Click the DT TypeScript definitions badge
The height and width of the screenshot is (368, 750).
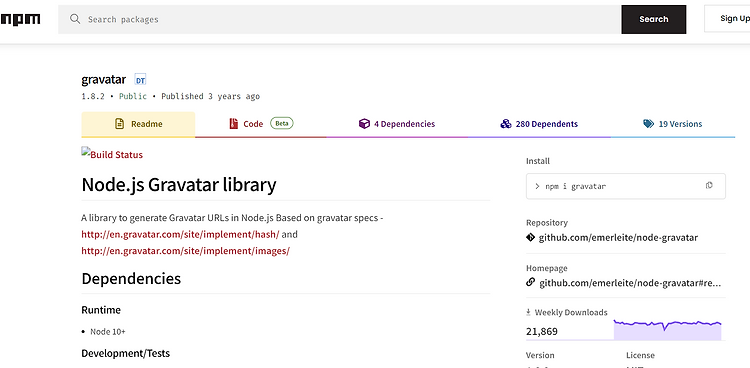(140, 80)
